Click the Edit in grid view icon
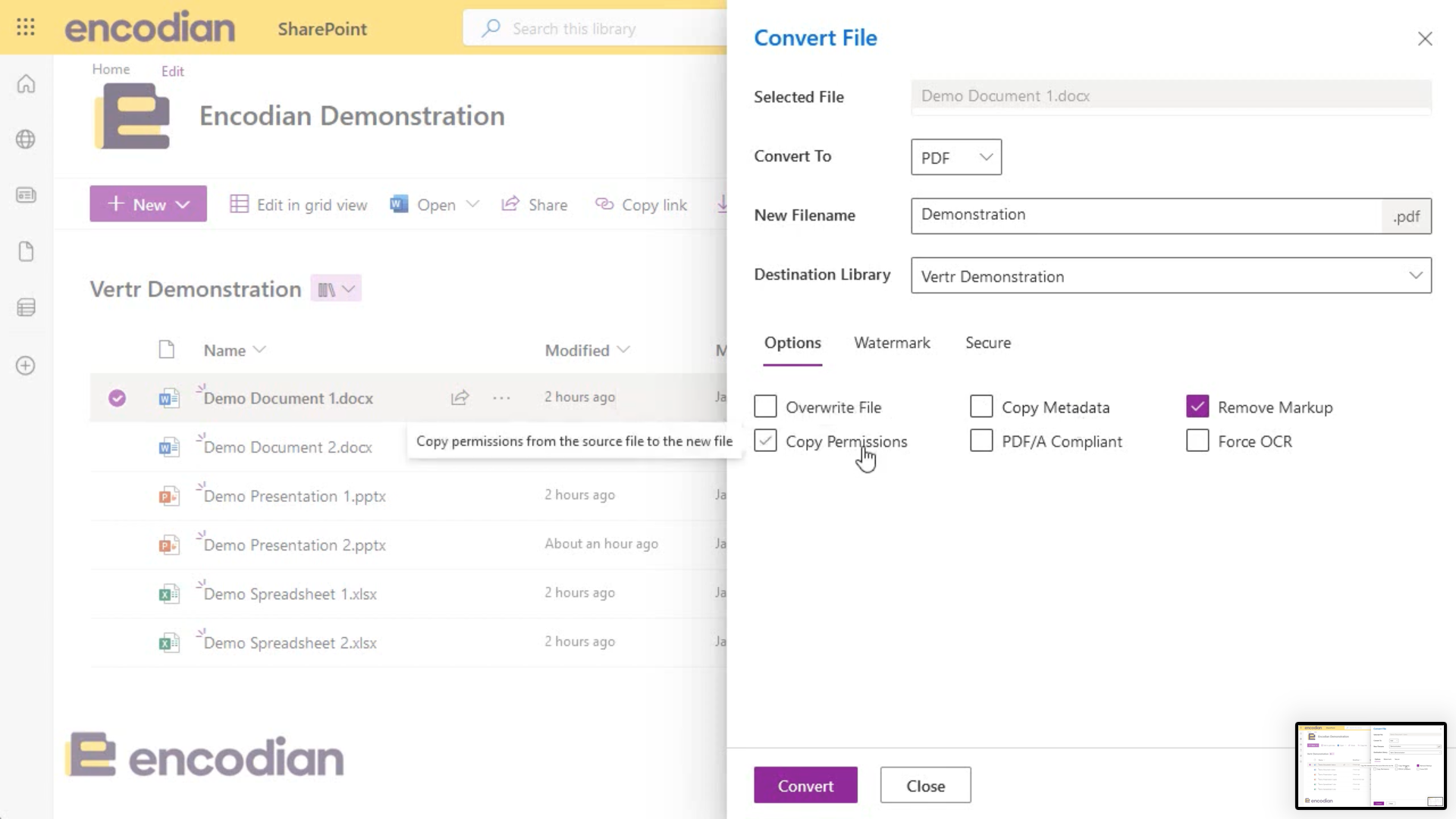This screenshot has height=819, width=1456. click(x=239, y=205)
